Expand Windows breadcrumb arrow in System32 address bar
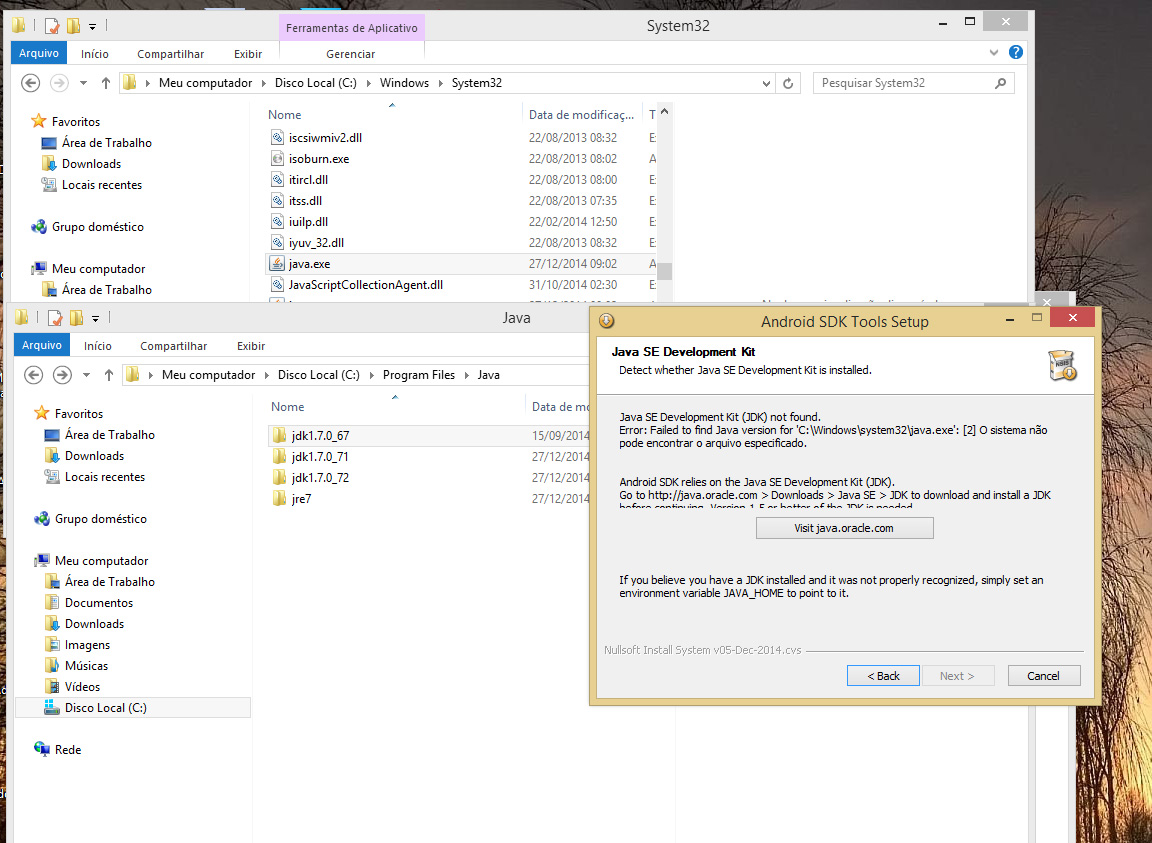This screenshot has height=843, width=1152. pos(441,83)
